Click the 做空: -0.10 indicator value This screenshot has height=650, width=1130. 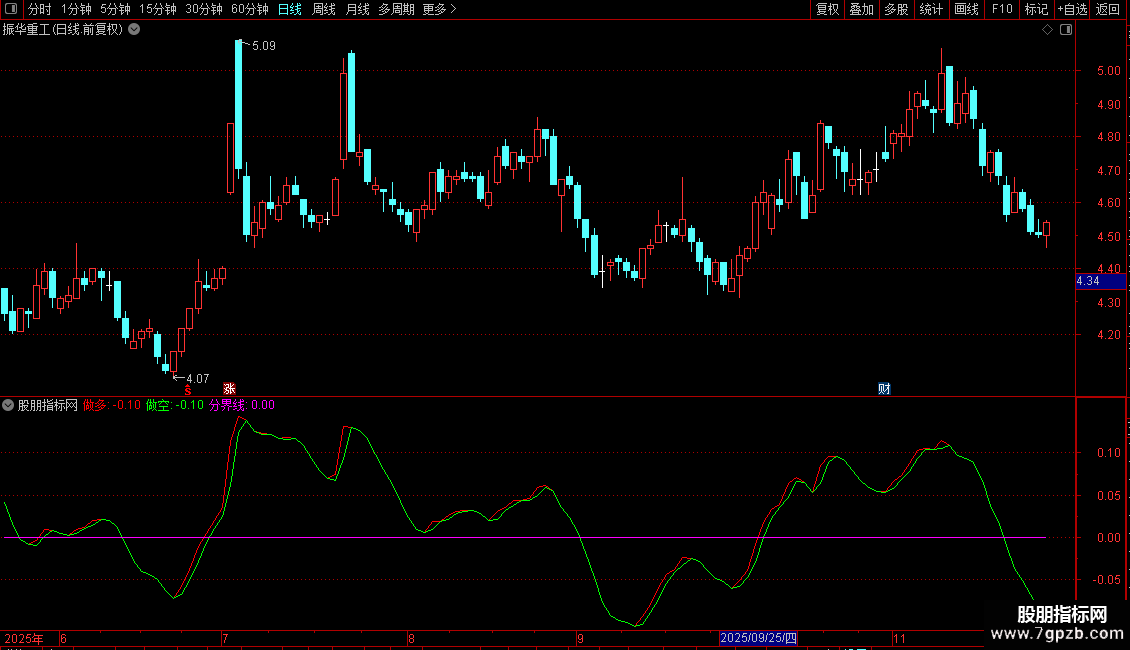tap(174, 405)
